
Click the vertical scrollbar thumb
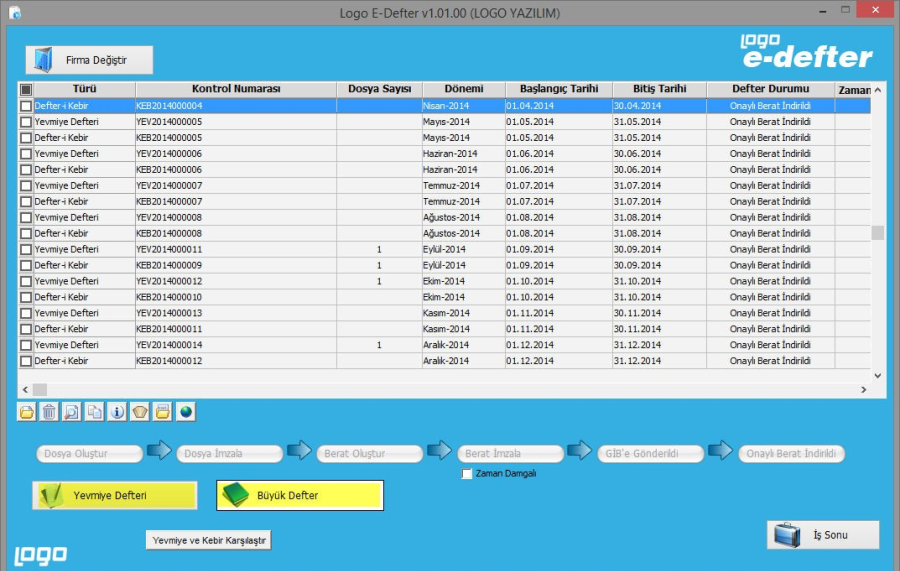pyautogui.click(x=878, y=232)
